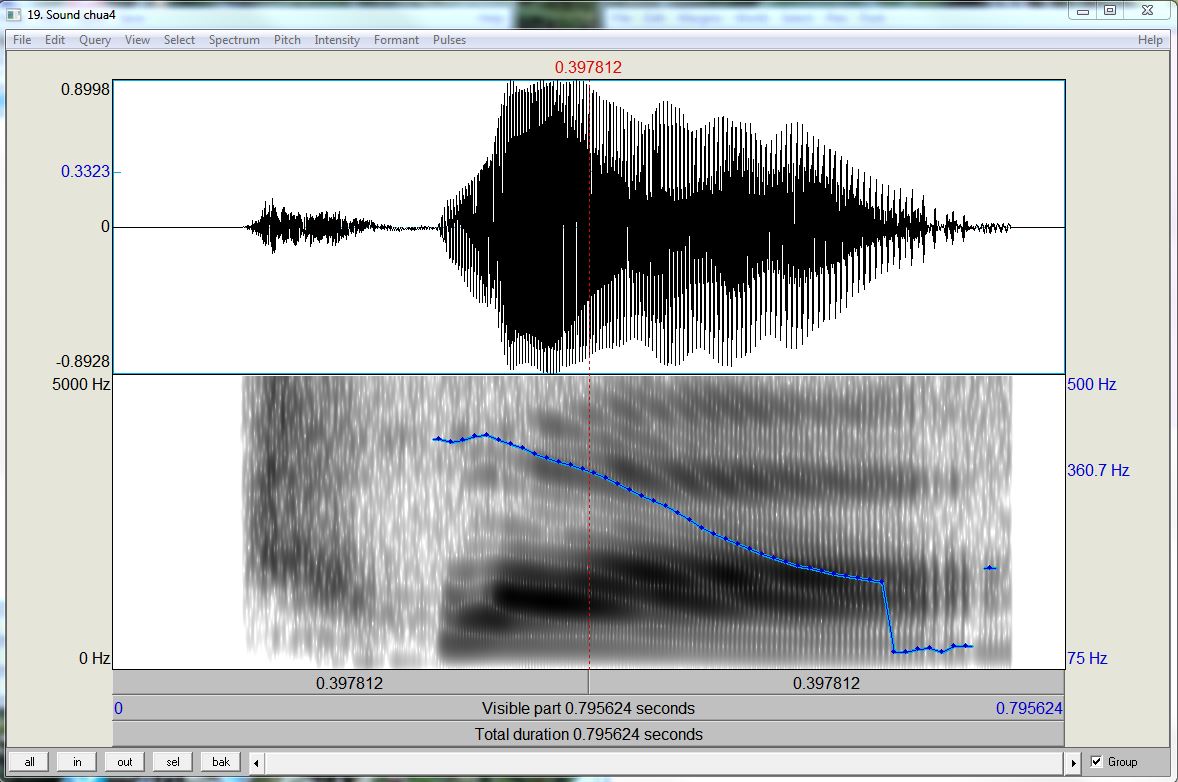
Task: Click the horizontal scrollbar track
Action: [665, 762]
